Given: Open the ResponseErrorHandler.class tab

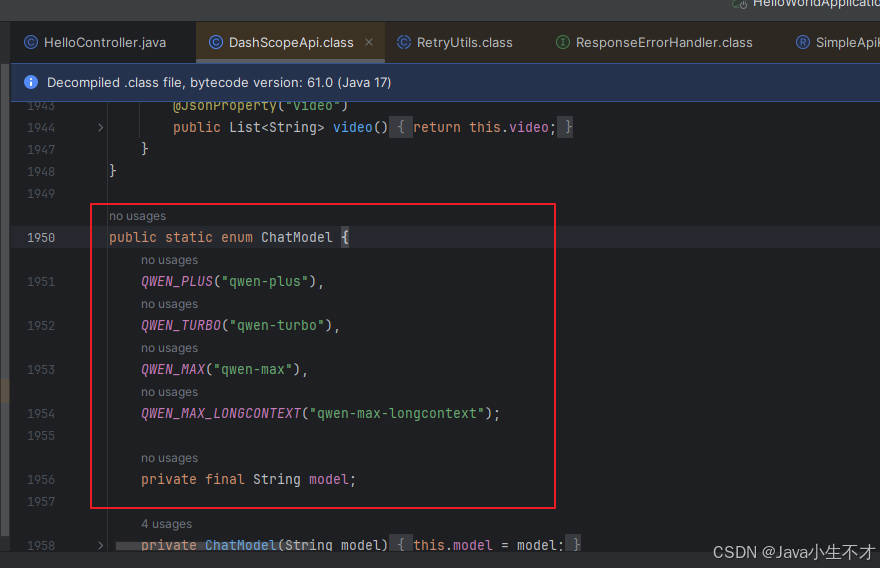Looking at the screenshot, I should point(654,43).
